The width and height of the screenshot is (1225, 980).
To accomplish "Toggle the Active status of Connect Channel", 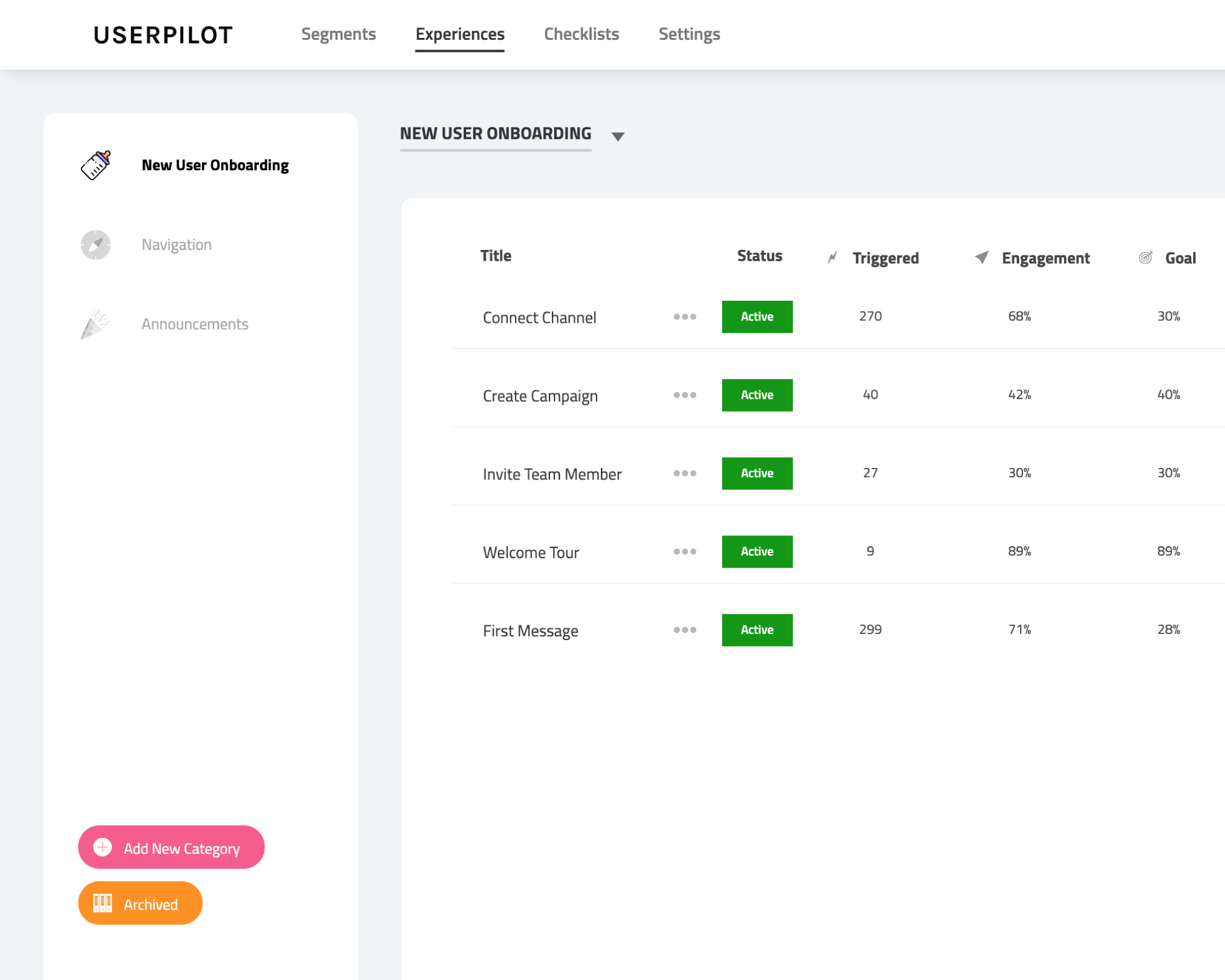I will 757,317.
